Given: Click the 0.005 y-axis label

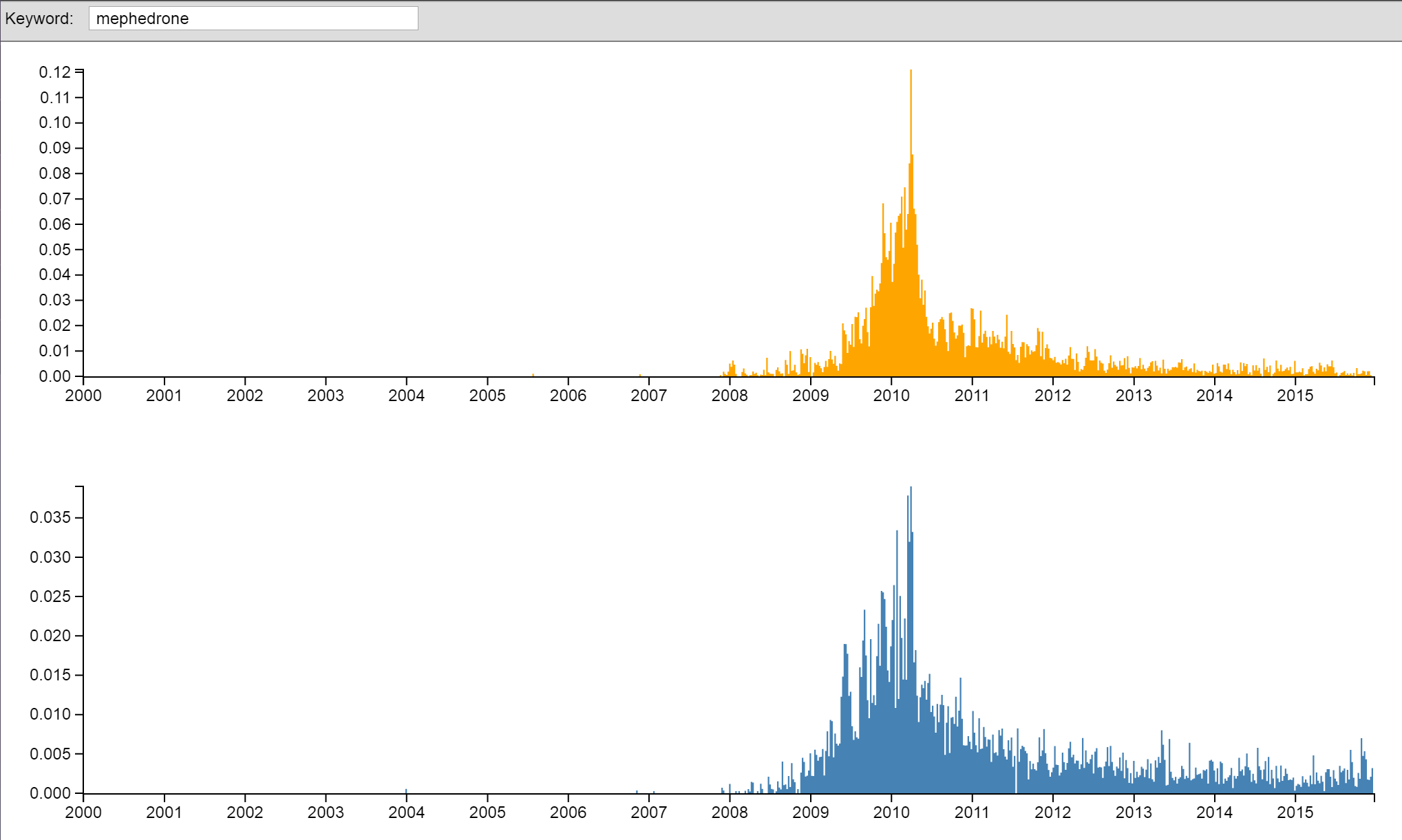Looking at the screenshot, I should tap(50, 754).
